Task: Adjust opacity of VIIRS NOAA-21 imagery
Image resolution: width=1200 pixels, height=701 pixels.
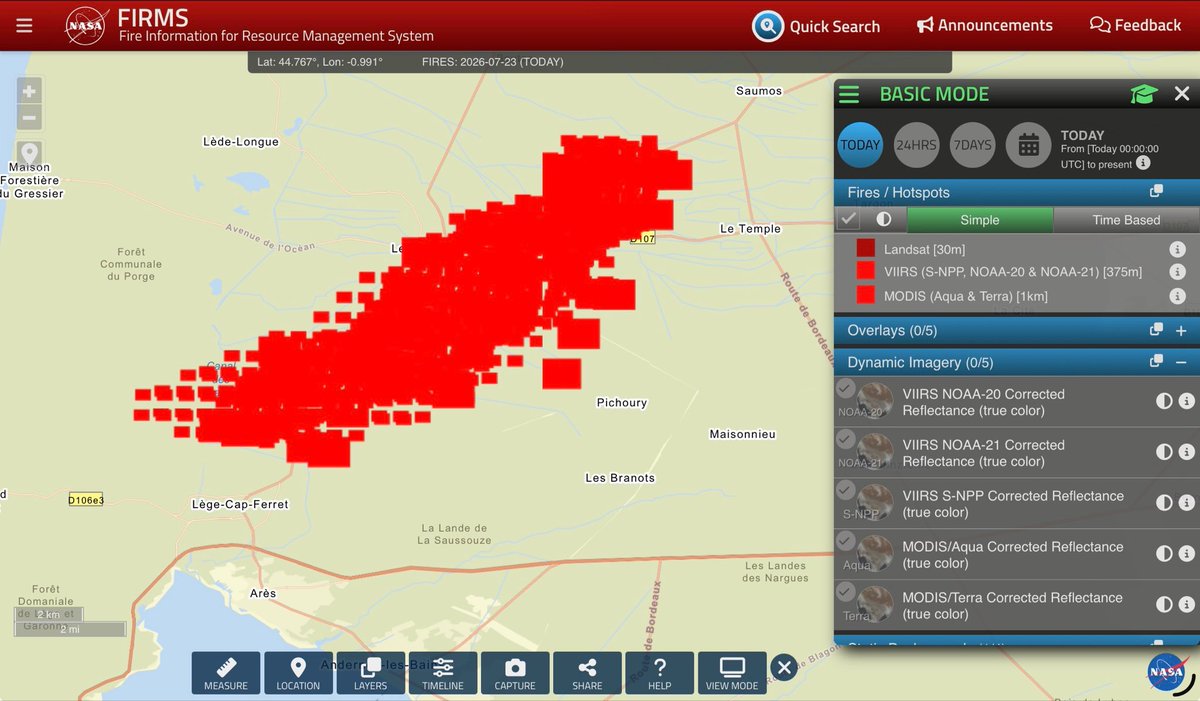Action: (1164, 452)
